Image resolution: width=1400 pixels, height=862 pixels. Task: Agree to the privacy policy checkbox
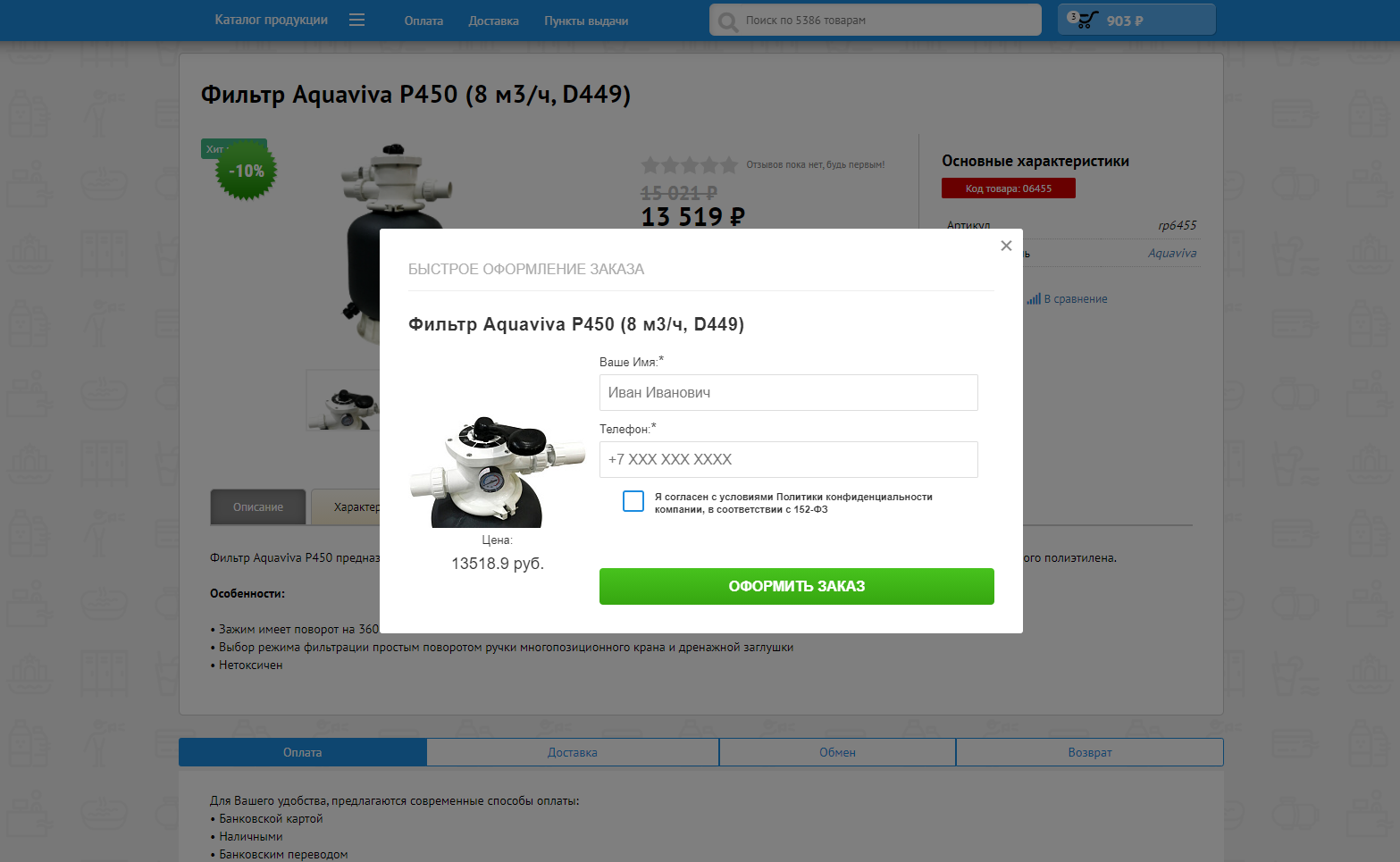[633, 501]
